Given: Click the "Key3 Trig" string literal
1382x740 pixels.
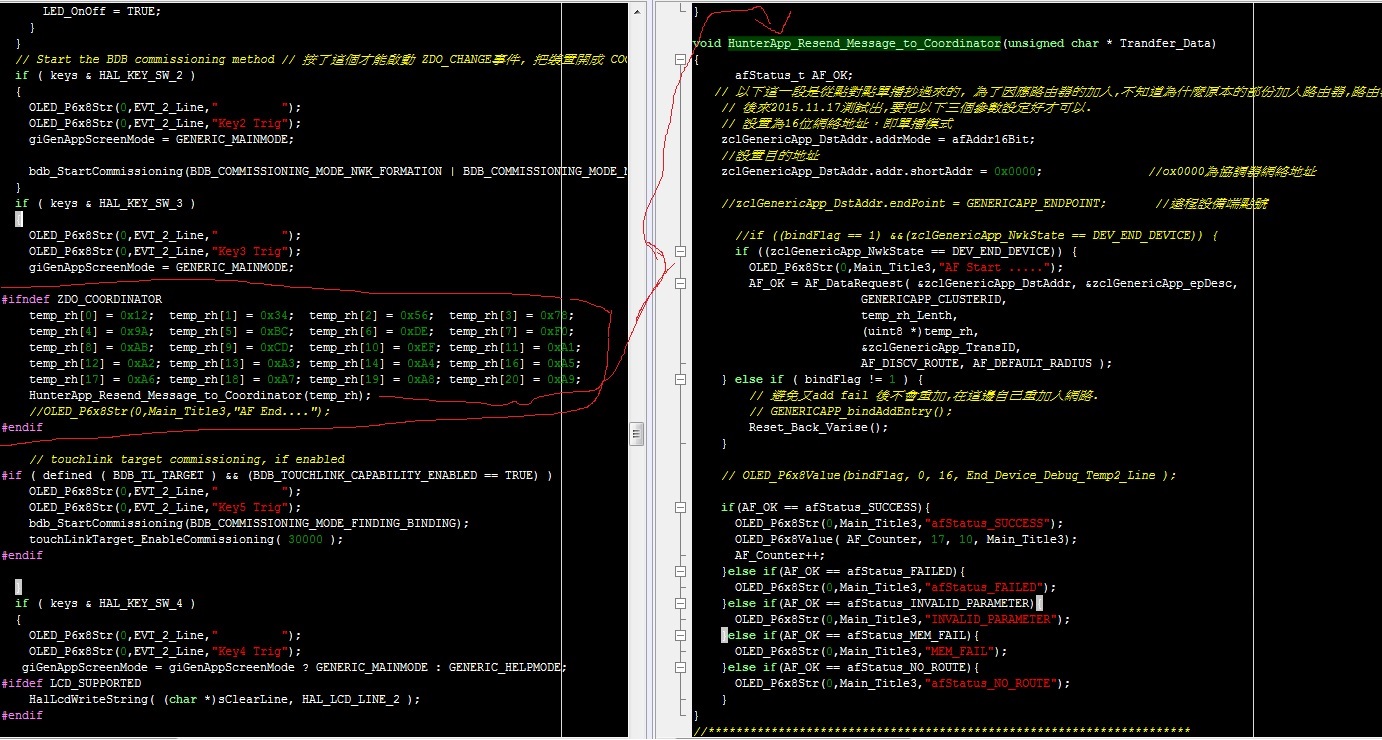Looking at the screenshot, I should point(252,251).
